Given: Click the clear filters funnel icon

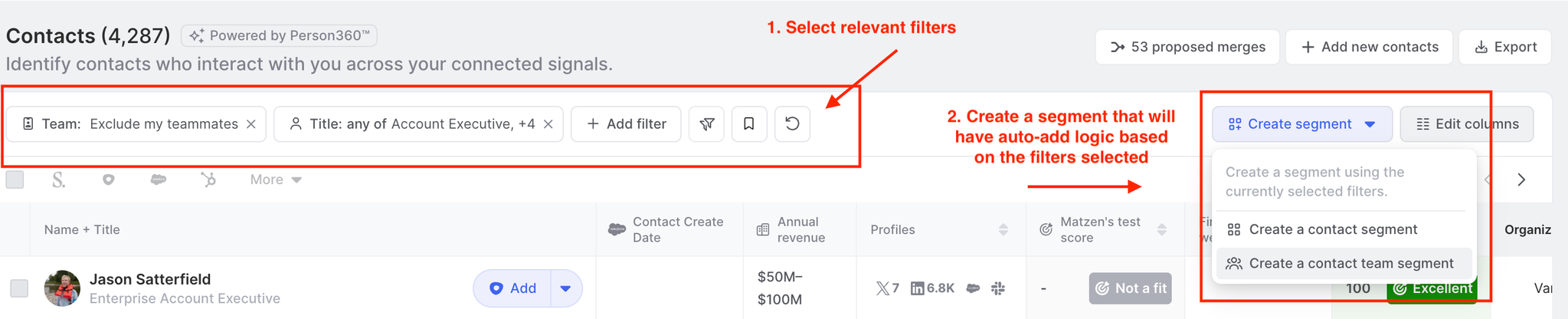Looking at the screenshot, I should (x=706, y=124).
